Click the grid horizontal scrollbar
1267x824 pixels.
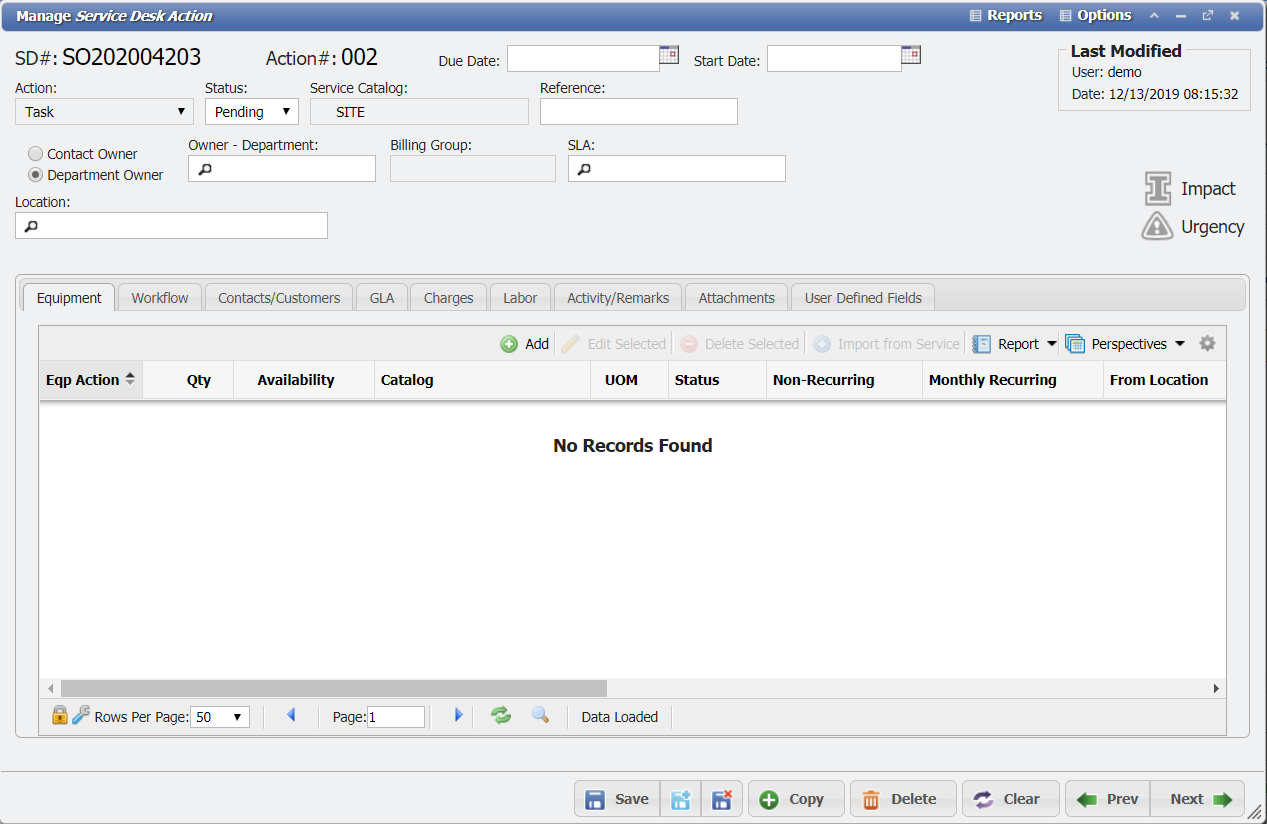[333, 688]
